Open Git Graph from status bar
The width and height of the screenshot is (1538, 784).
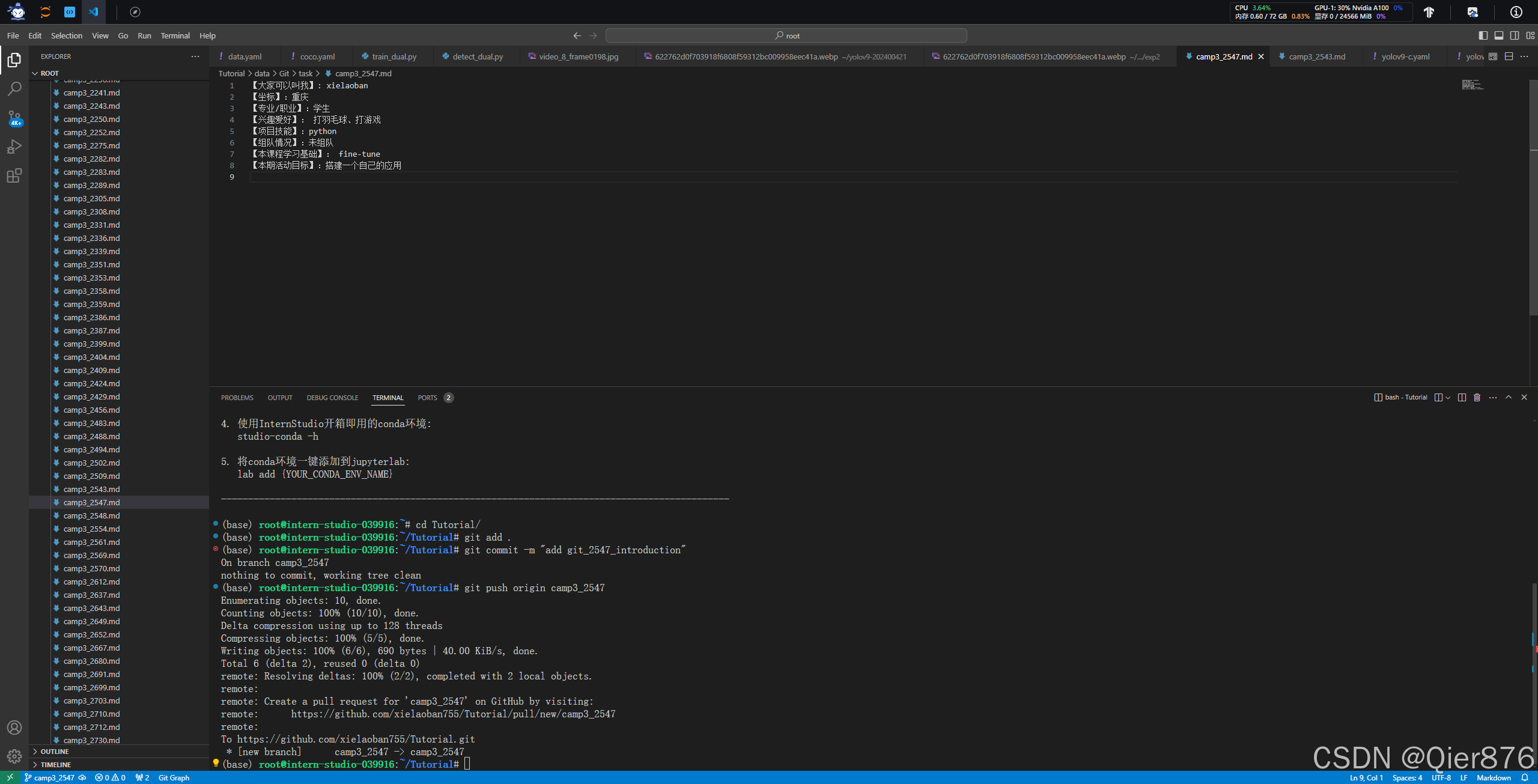coord(174,777)
